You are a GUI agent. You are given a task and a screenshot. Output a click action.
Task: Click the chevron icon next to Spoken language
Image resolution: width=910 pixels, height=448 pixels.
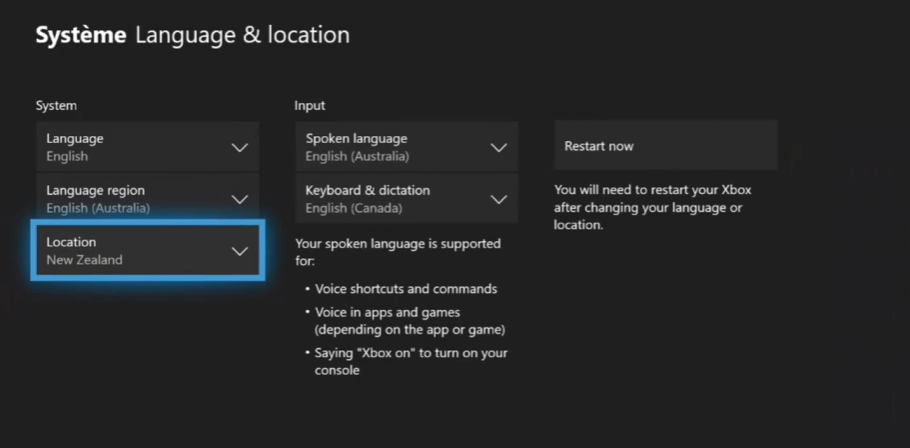click(498, 147)
